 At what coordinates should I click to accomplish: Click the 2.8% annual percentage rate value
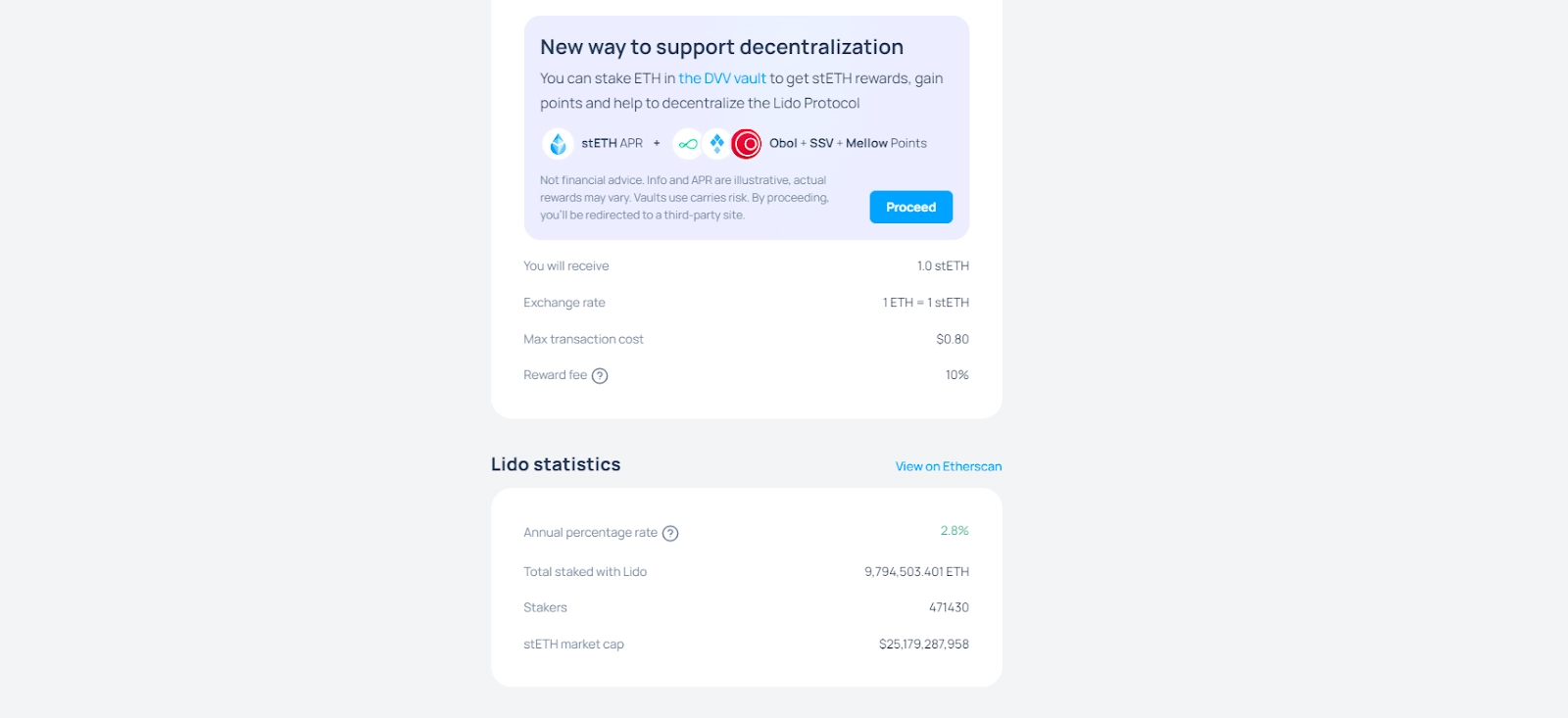point(955,531)
